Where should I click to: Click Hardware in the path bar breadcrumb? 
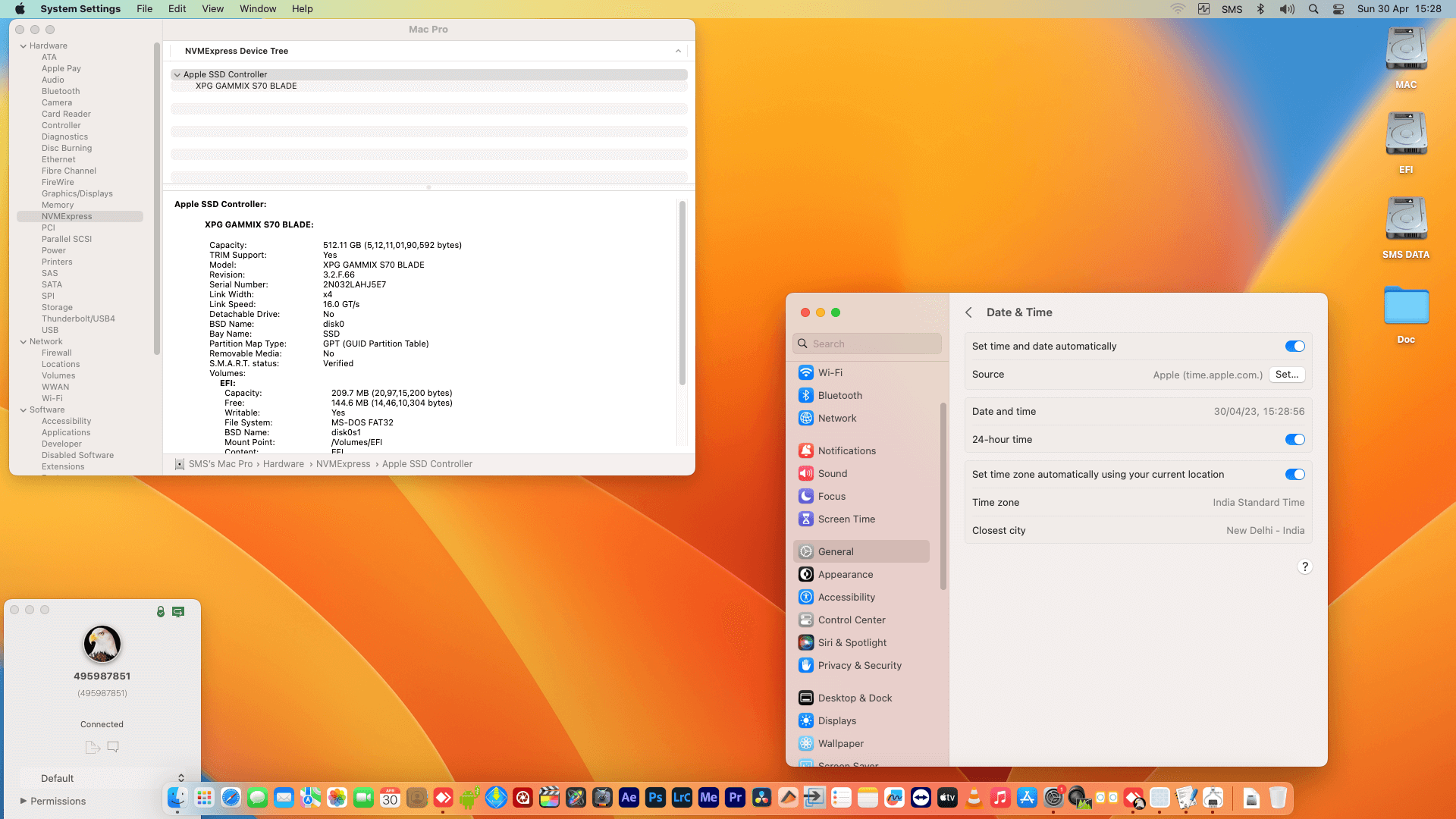[x=284, y=464]
